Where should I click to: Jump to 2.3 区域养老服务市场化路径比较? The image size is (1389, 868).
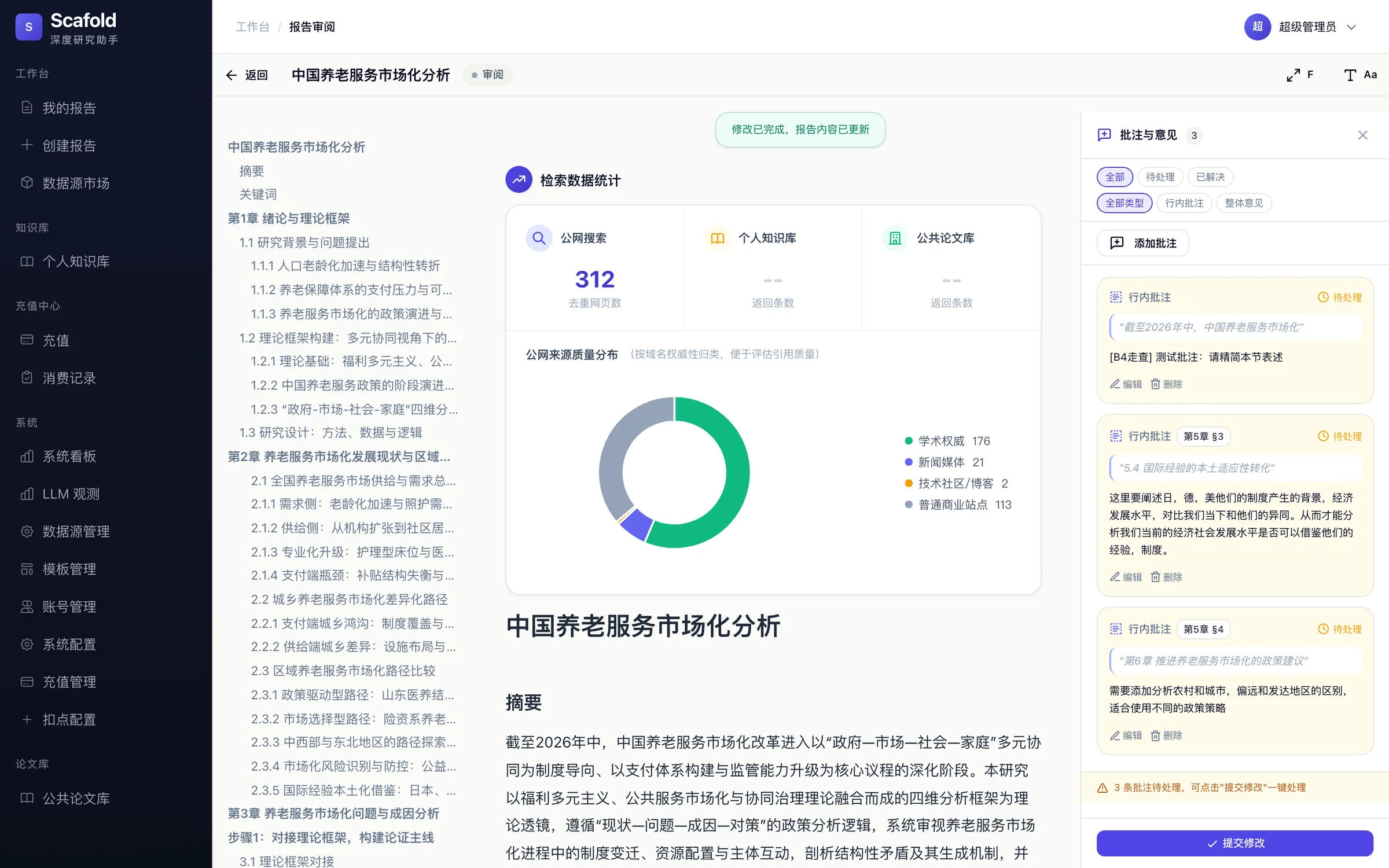[x=343, y=671]
